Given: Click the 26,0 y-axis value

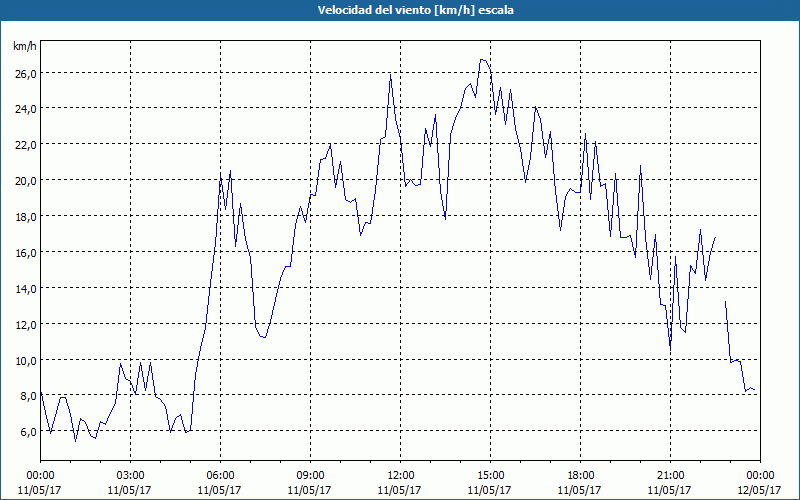Looking at the screenshot, I should coord(25,73).
